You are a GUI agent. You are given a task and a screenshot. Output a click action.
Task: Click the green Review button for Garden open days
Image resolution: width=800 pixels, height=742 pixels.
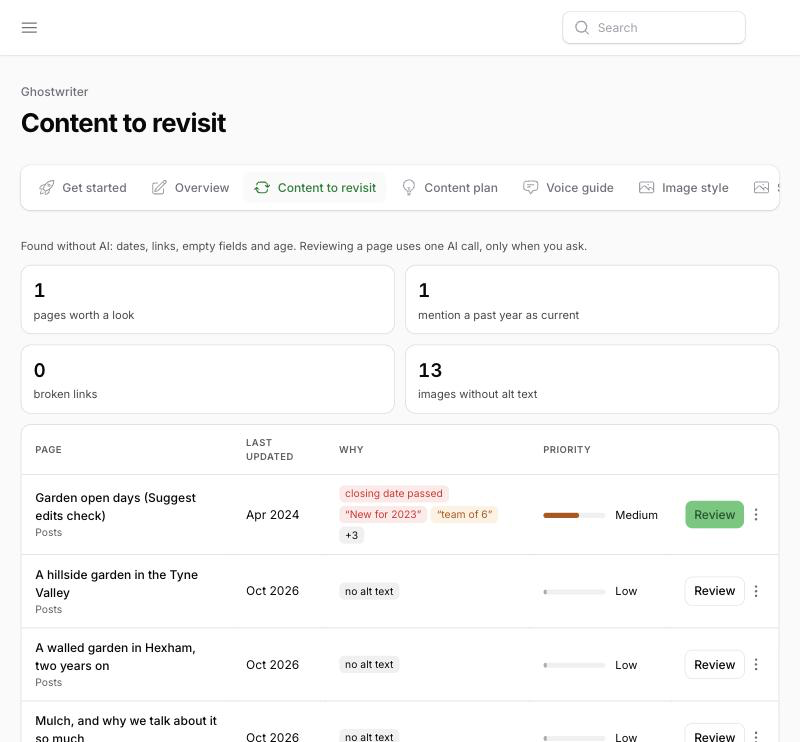tap(714, 514)
